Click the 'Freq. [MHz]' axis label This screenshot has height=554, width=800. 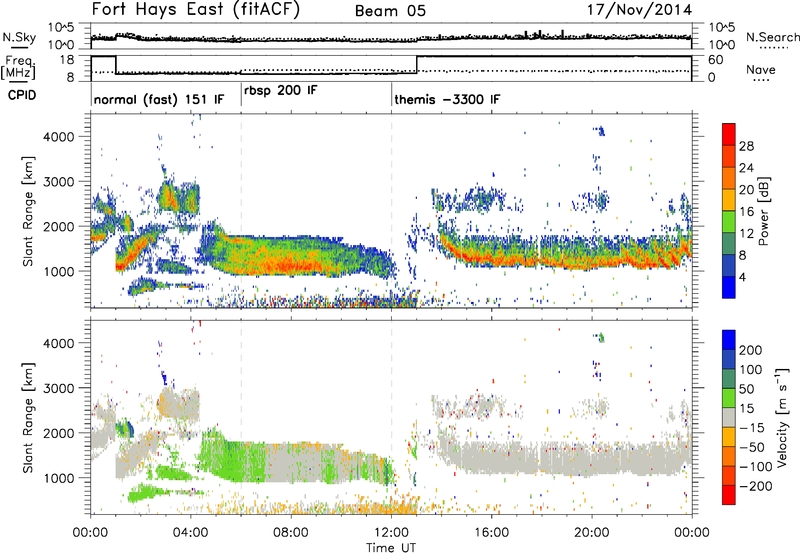tap(19, 67)
